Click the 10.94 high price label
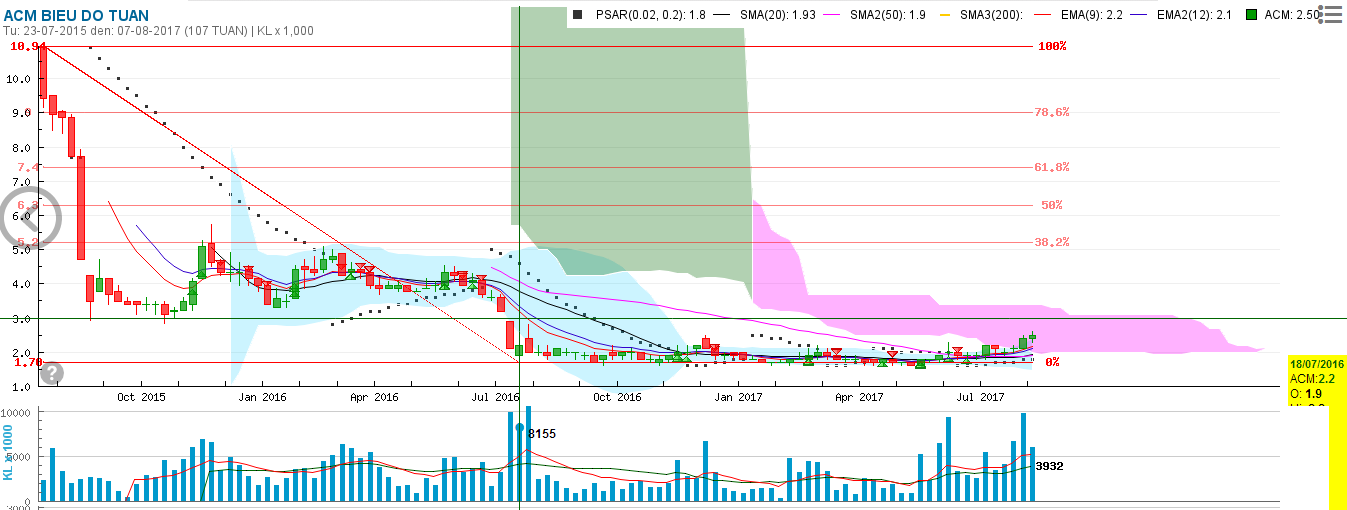The width and height of the screenshot is (1347, 510). (30, 47)
